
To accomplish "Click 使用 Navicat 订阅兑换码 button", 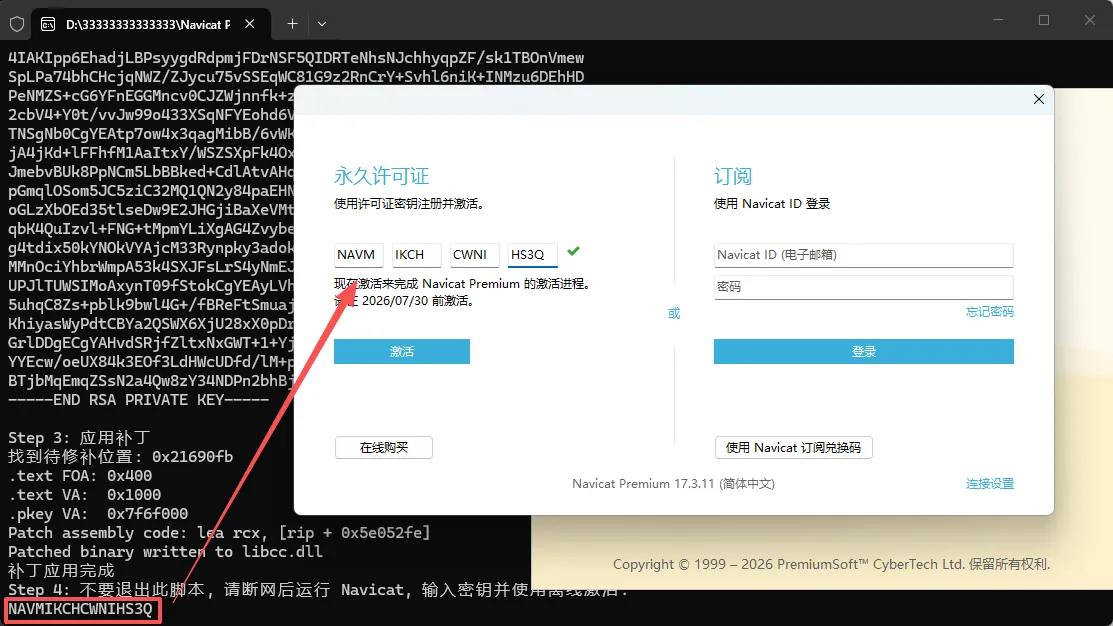I will click(x=793, y=447).
